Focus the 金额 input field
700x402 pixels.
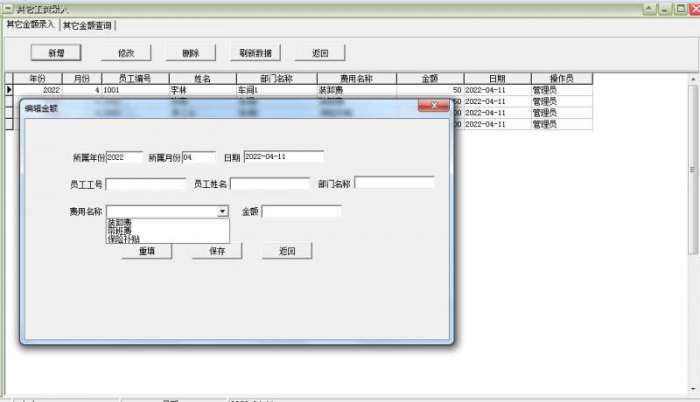point(302,211)
